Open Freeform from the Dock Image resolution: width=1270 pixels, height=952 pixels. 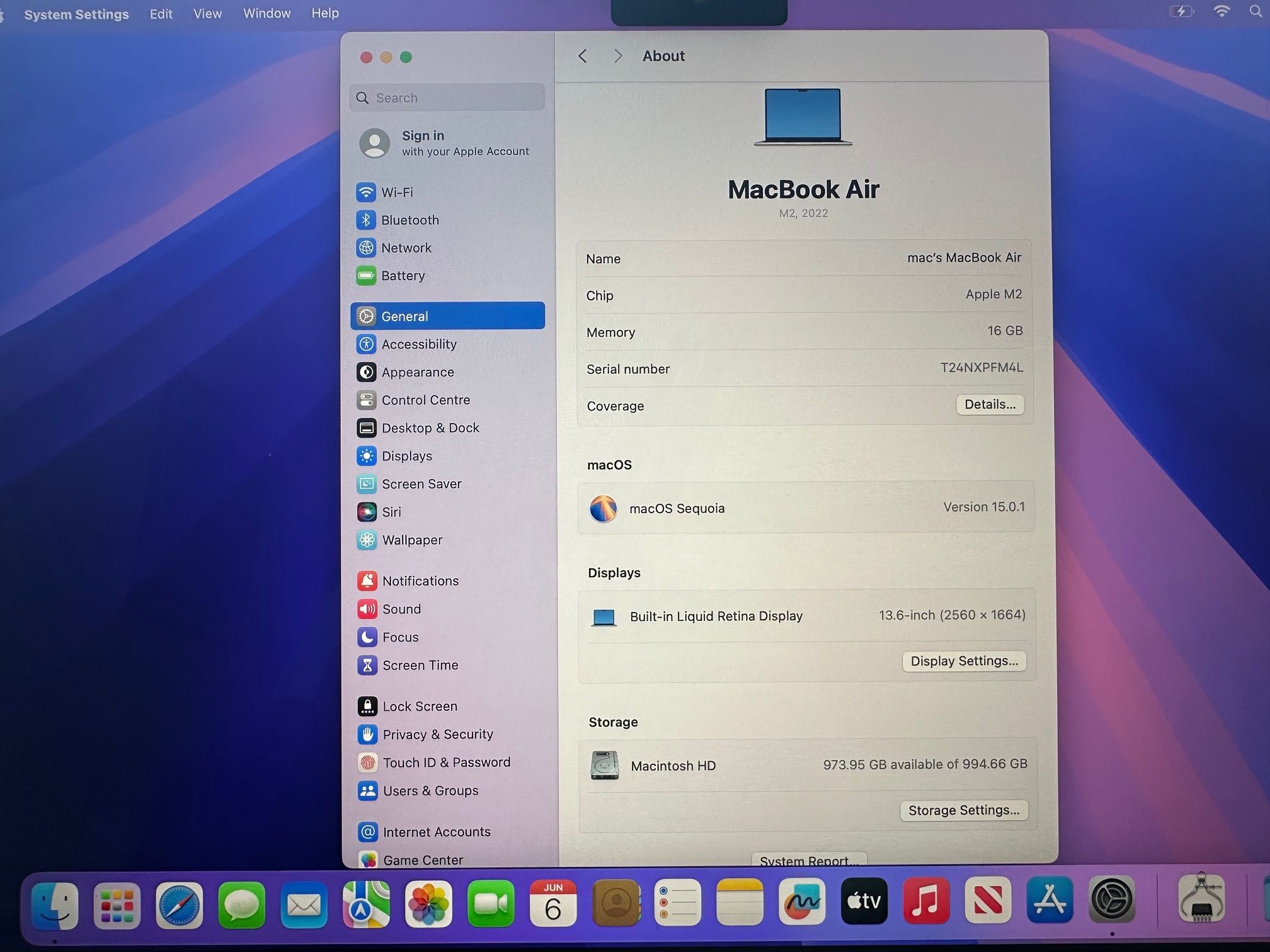click(802, 902)
